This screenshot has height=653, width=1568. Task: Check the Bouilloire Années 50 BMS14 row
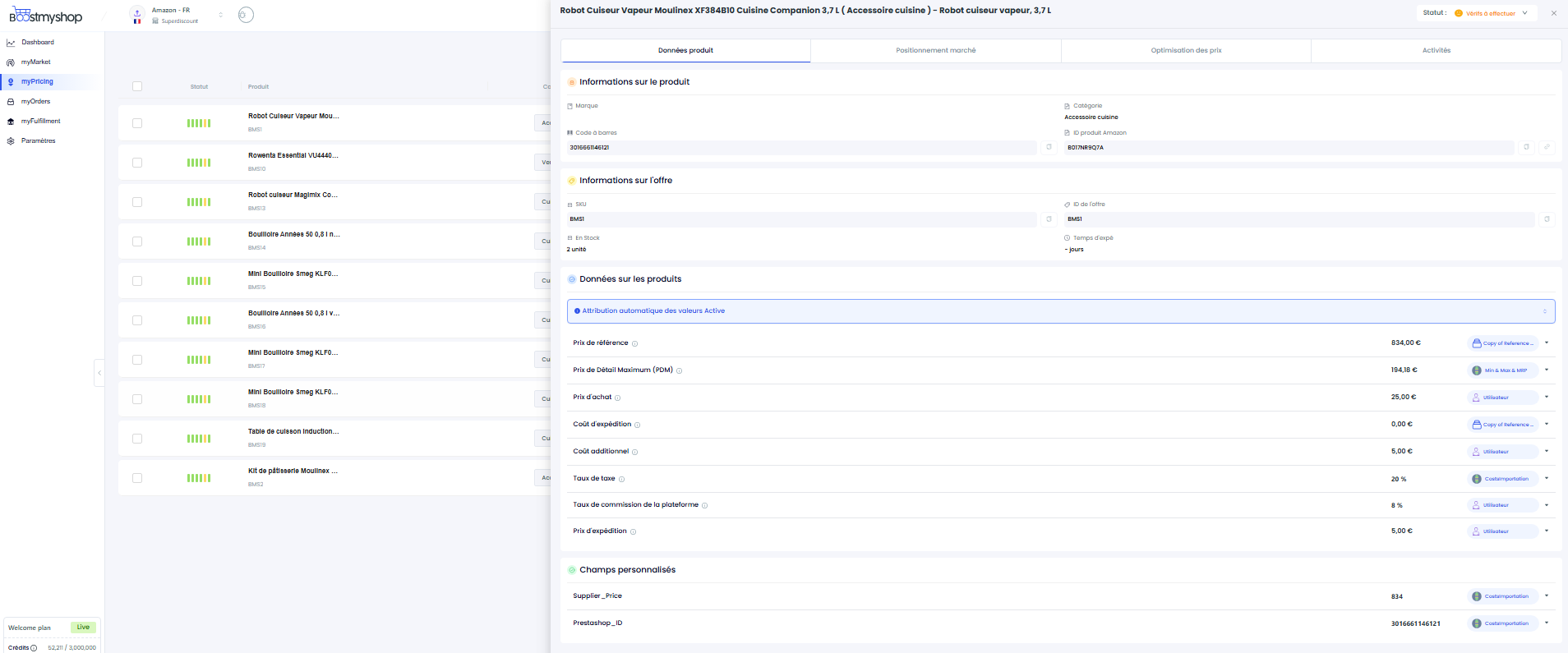(x=137, y=241)
